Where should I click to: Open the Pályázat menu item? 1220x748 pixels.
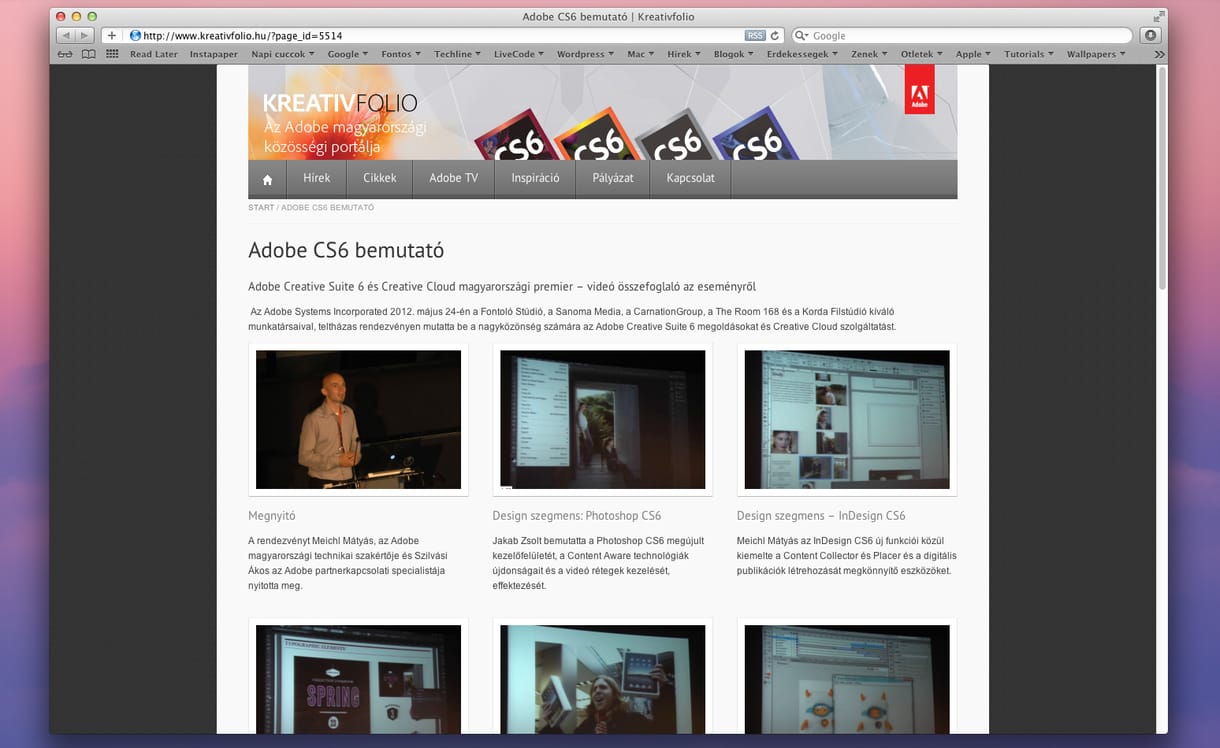[613, 179]
